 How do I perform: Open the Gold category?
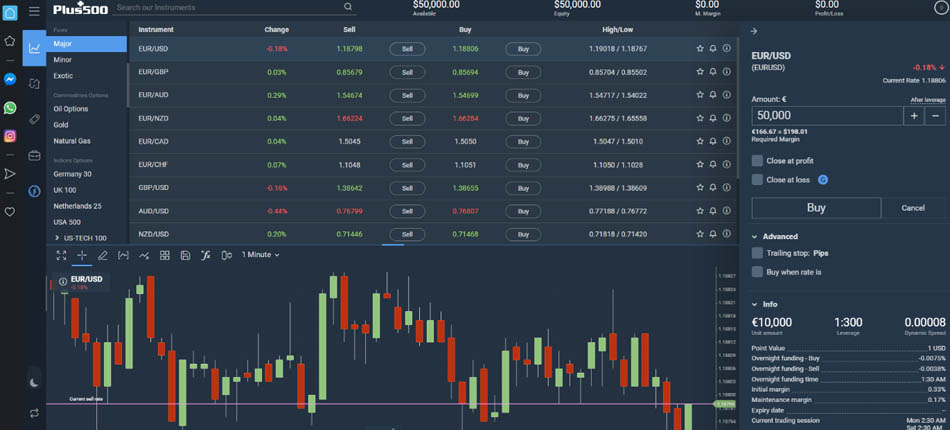(x=61, y=125)
